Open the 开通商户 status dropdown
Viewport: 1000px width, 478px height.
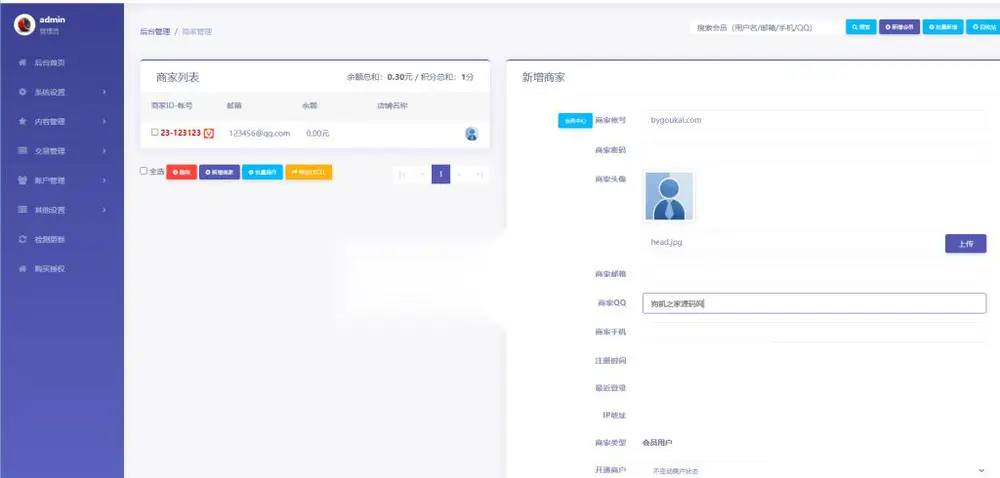814,471
